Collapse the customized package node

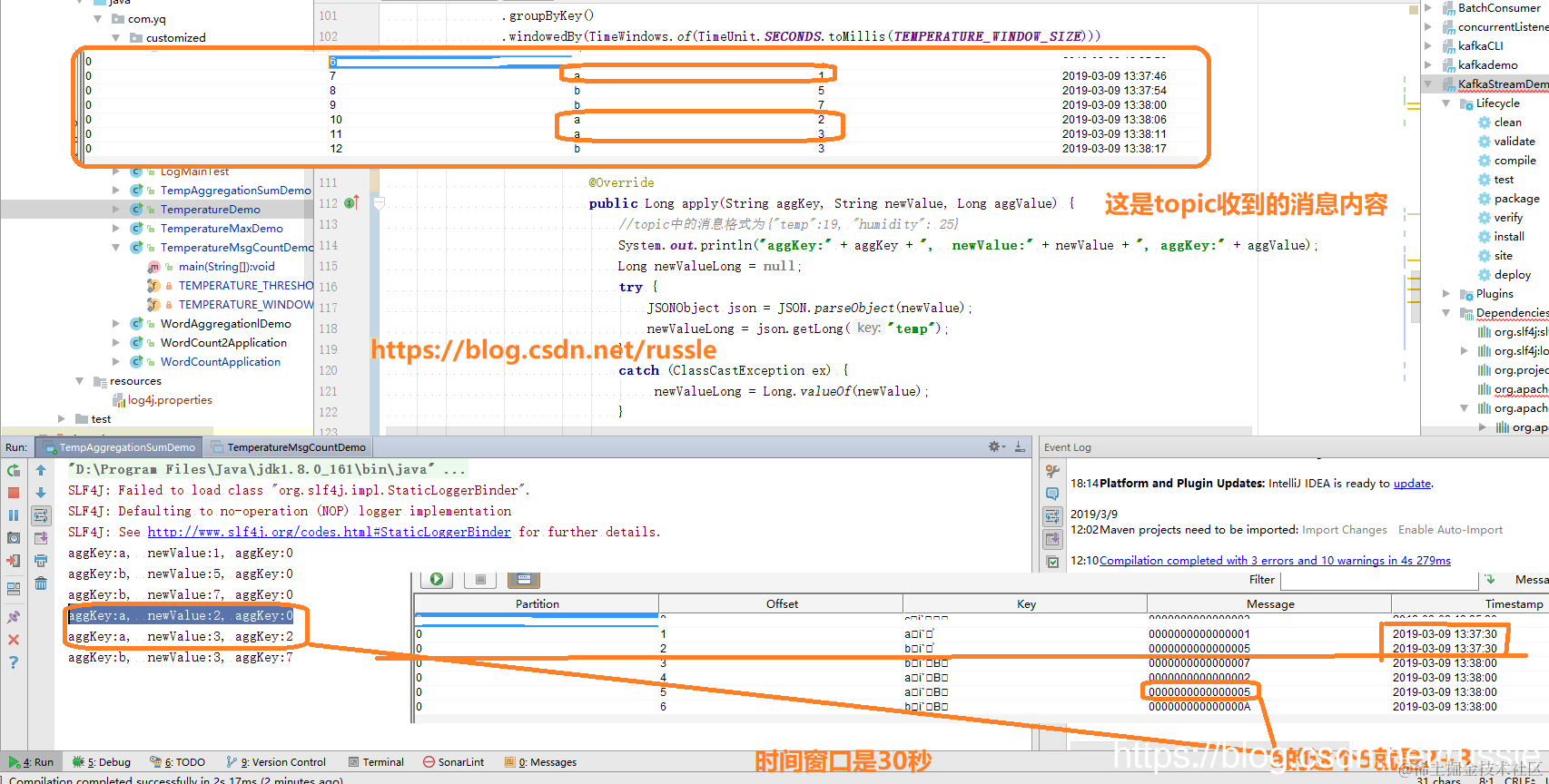coord(116,37)
